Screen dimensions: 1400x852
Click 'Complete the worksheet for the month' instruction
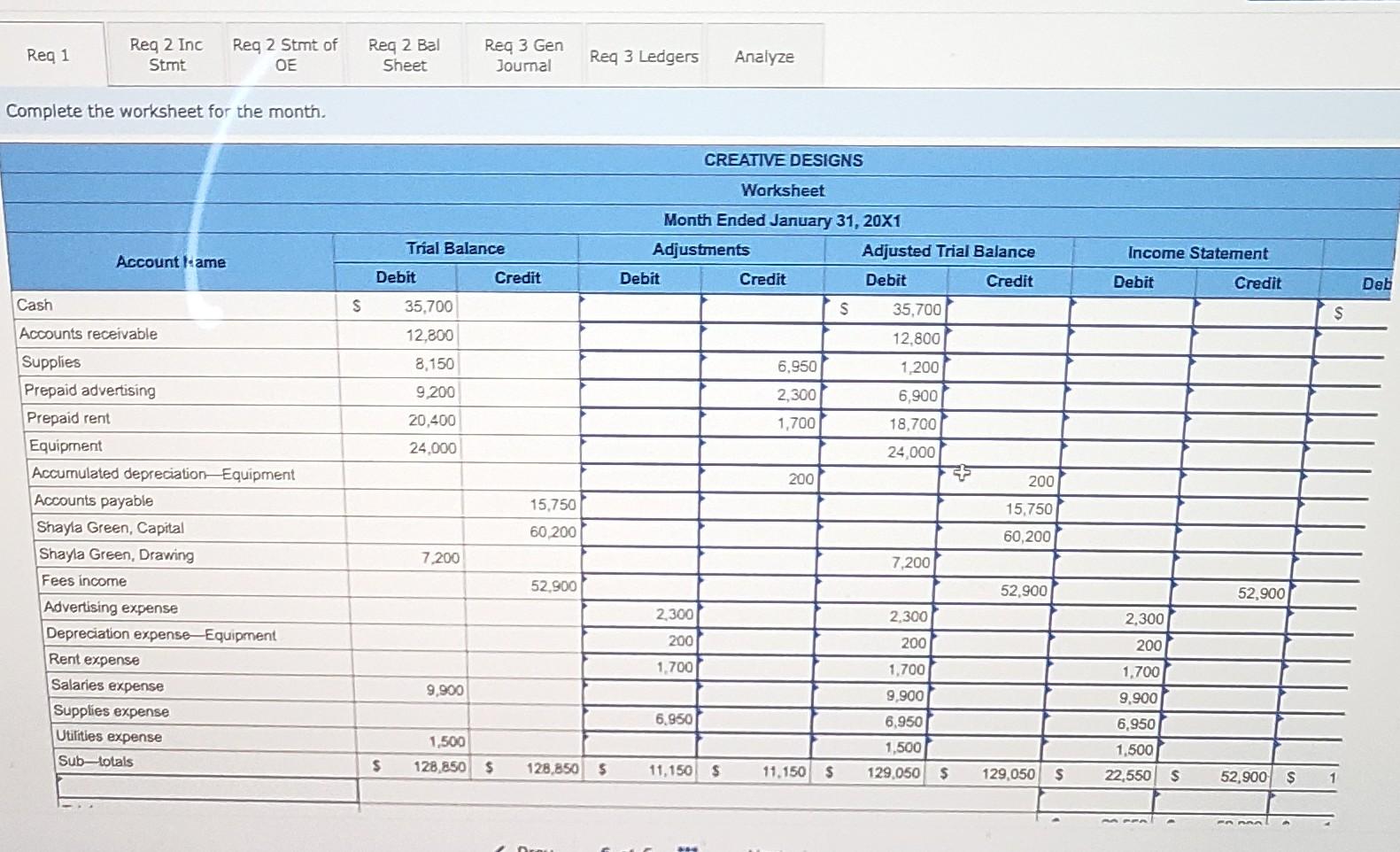click(166, 112)
